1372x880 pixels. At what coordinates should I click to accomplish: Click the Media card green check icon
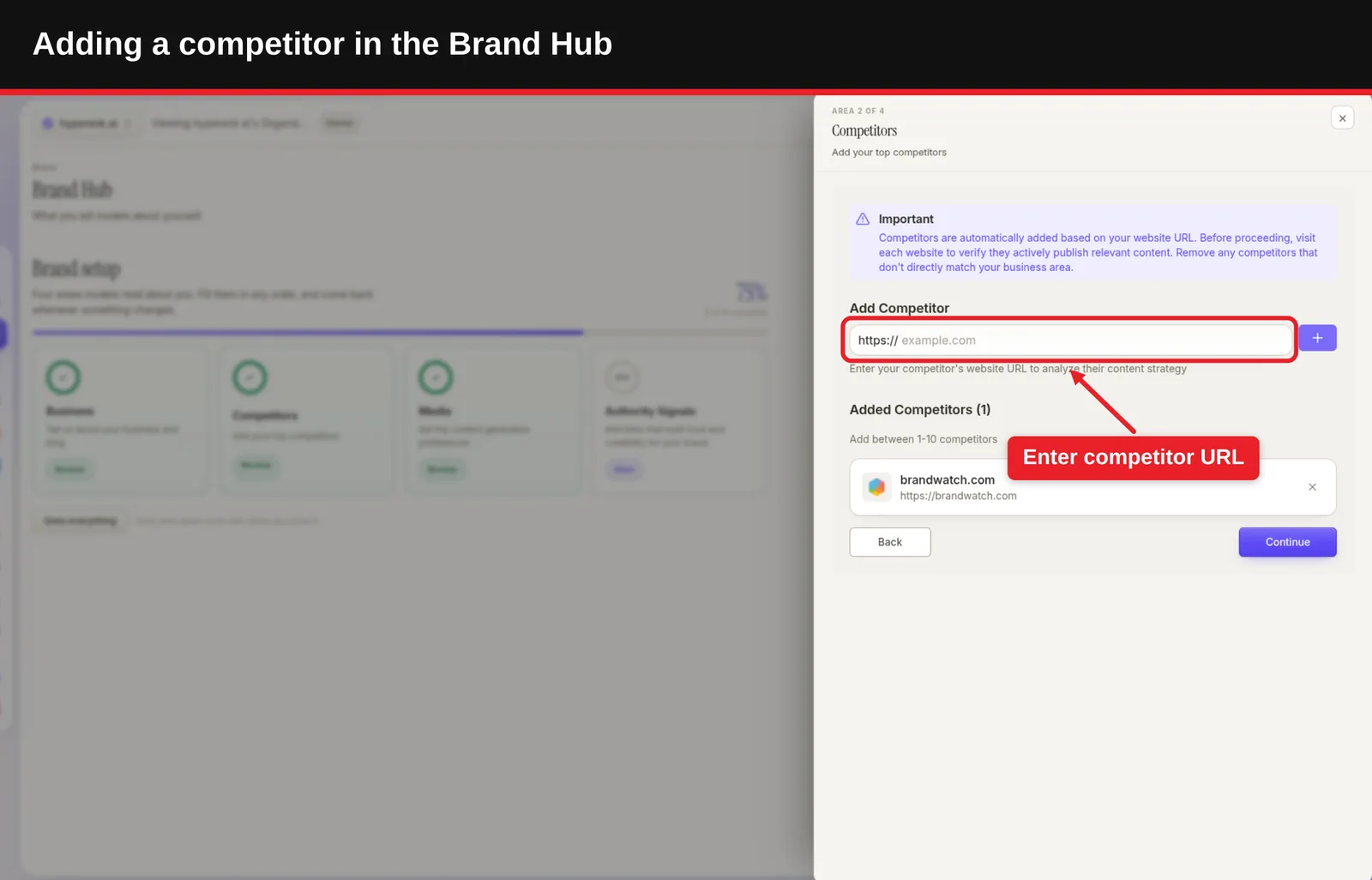pyautogui.click(x=436, y=377)
